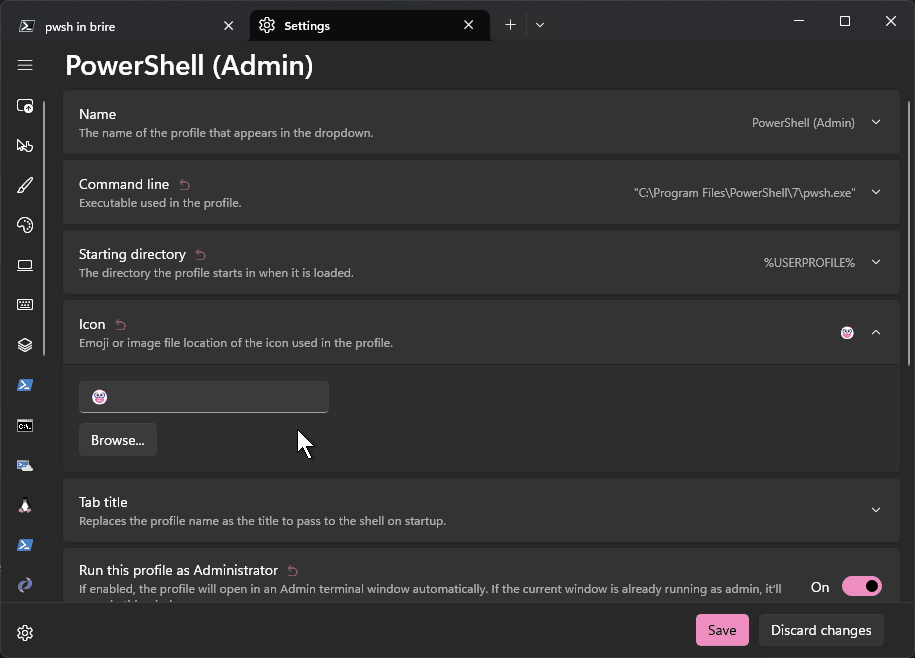Collapse the Icon setting
The width and height of the screenshot is (915, 658).
[876, 332]
